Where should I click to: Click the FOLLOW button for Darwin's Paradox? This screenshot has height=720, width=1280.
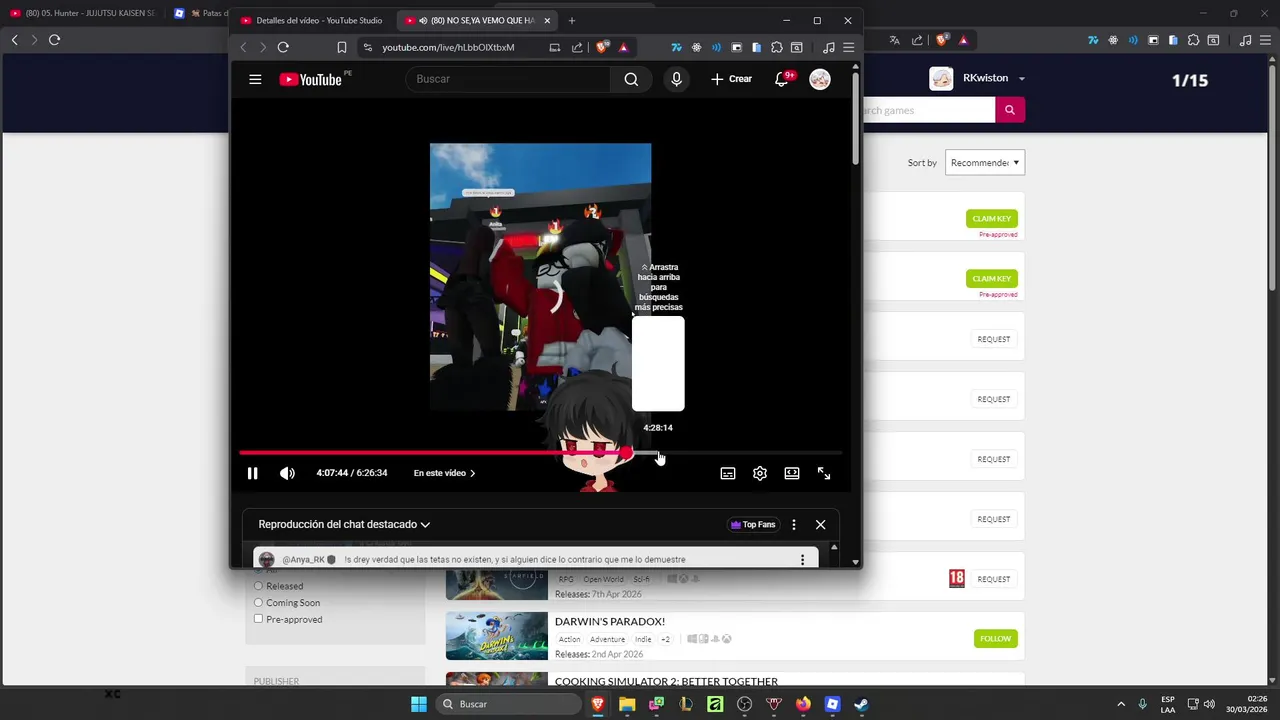[x=995, y=638]
